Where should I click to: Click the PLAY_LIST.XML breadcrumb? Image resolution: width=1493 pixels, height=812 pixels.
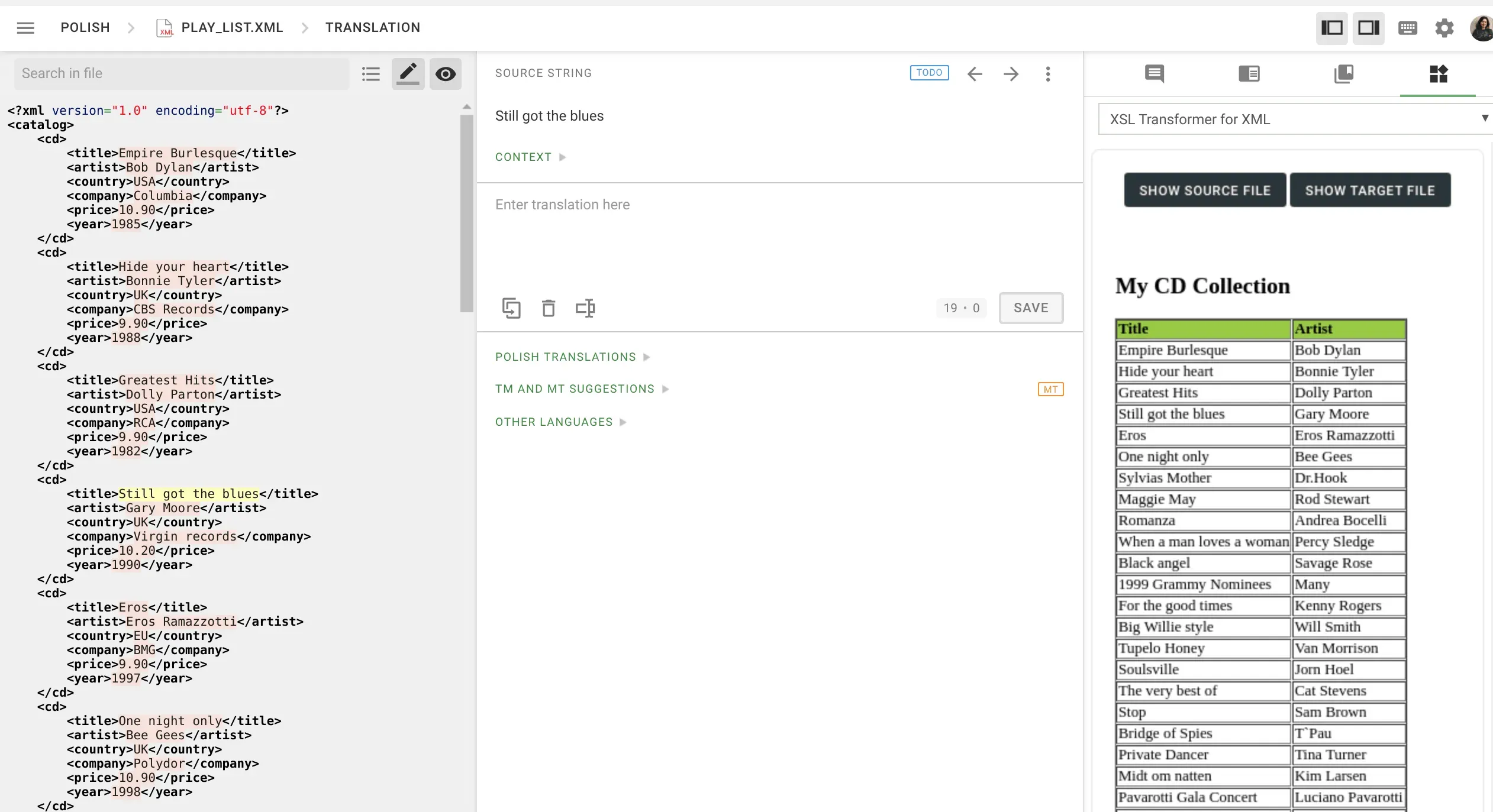(x=232, y=27)
